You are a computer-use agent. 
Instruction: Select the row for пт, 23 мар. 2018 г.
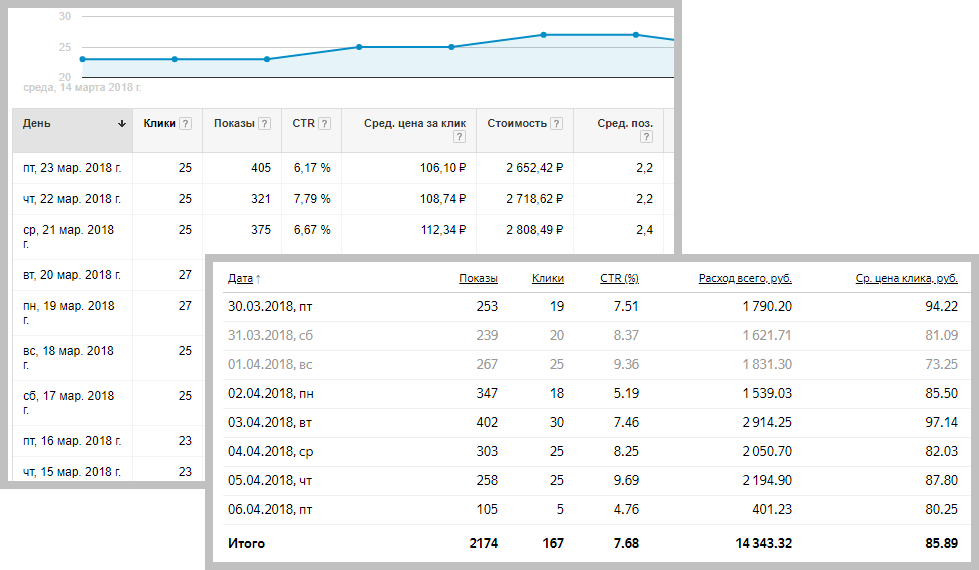(72, 168)
